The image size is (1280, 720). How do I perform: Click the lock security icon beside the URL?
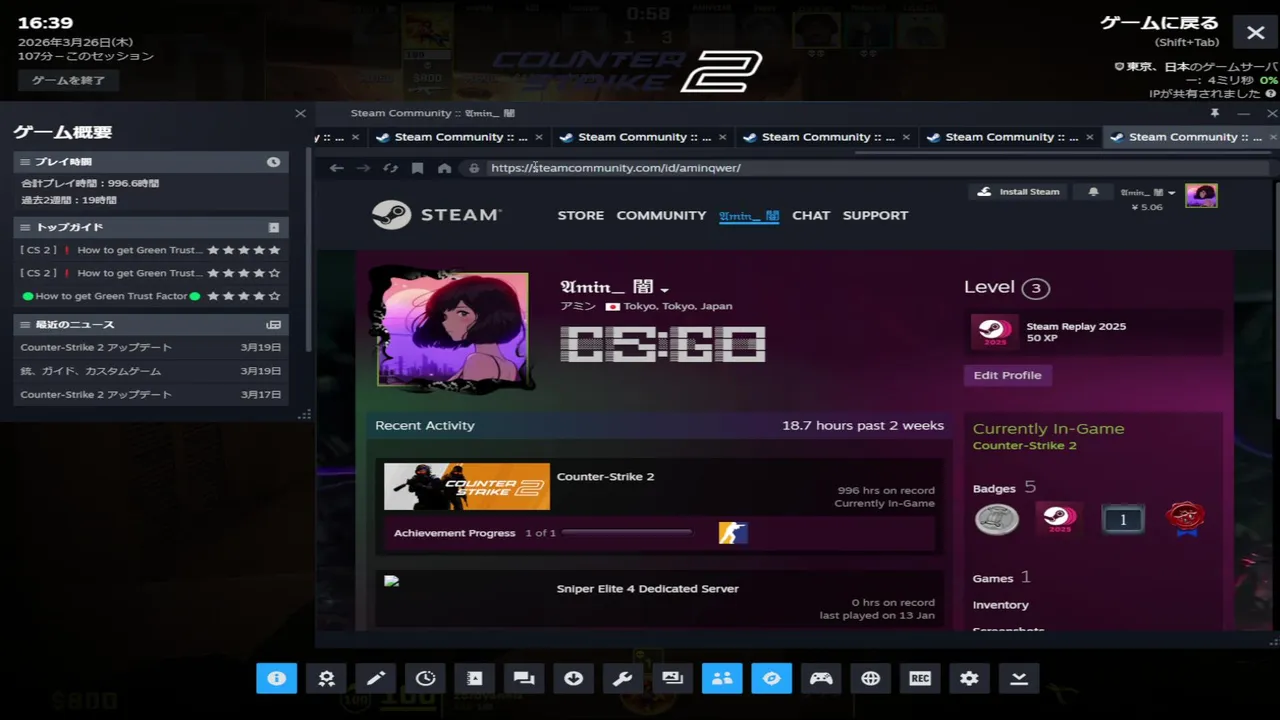point(474,168)
